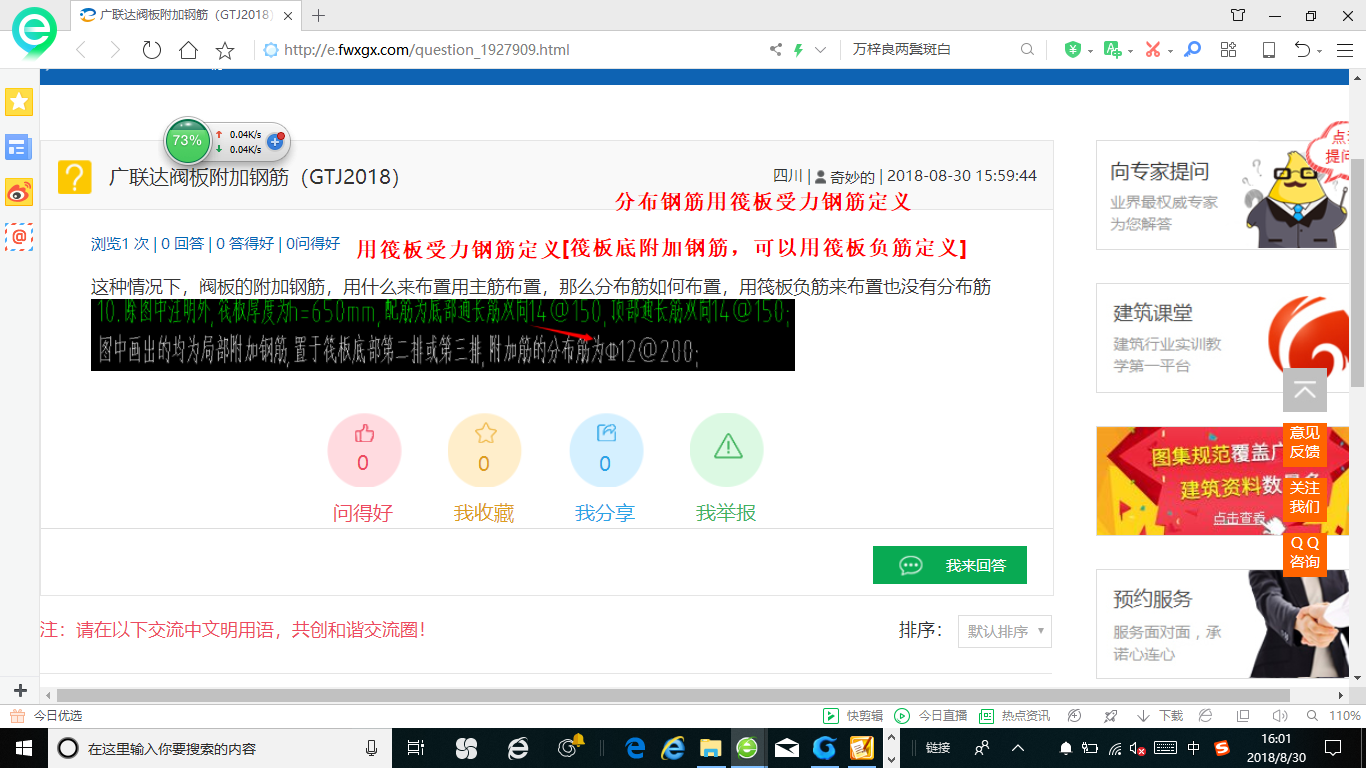Click the skin shirt icon in title bar
1366x768 pixels.
click(x=1238, y=15)
